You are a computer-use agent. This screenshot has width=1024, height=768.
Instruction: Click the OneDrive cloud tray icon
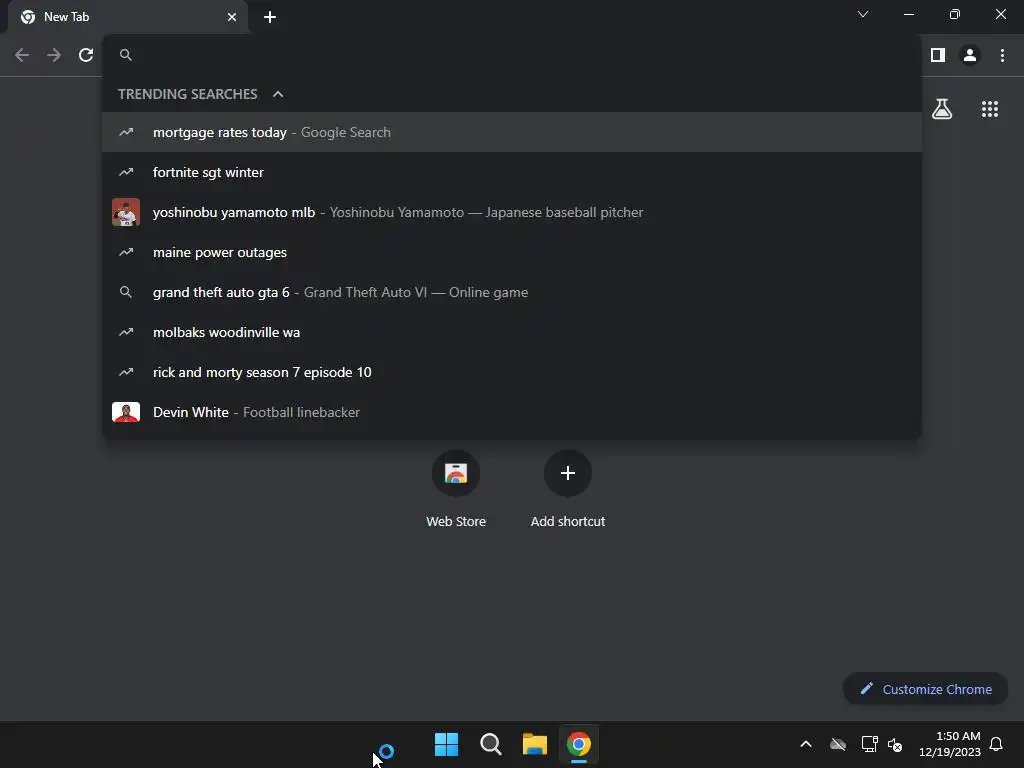[x=838, y=744]
